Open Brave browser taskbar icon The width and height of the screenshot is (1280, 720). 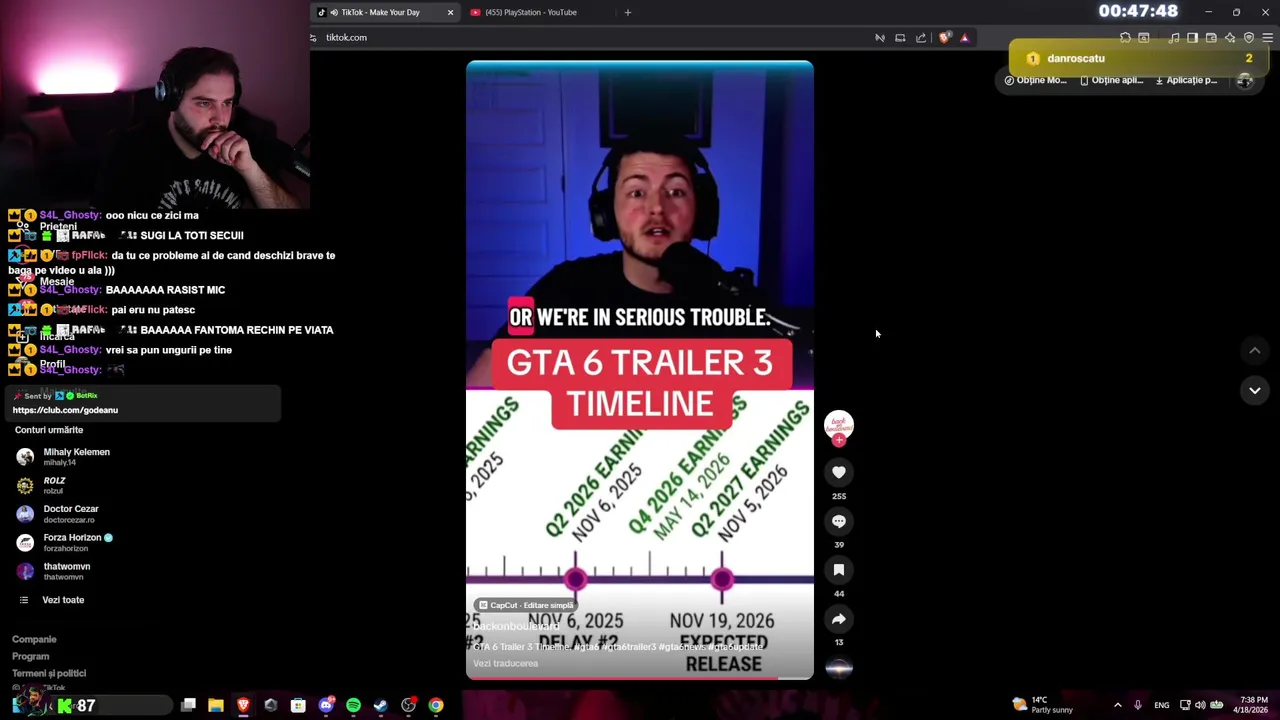coord(243,705)
